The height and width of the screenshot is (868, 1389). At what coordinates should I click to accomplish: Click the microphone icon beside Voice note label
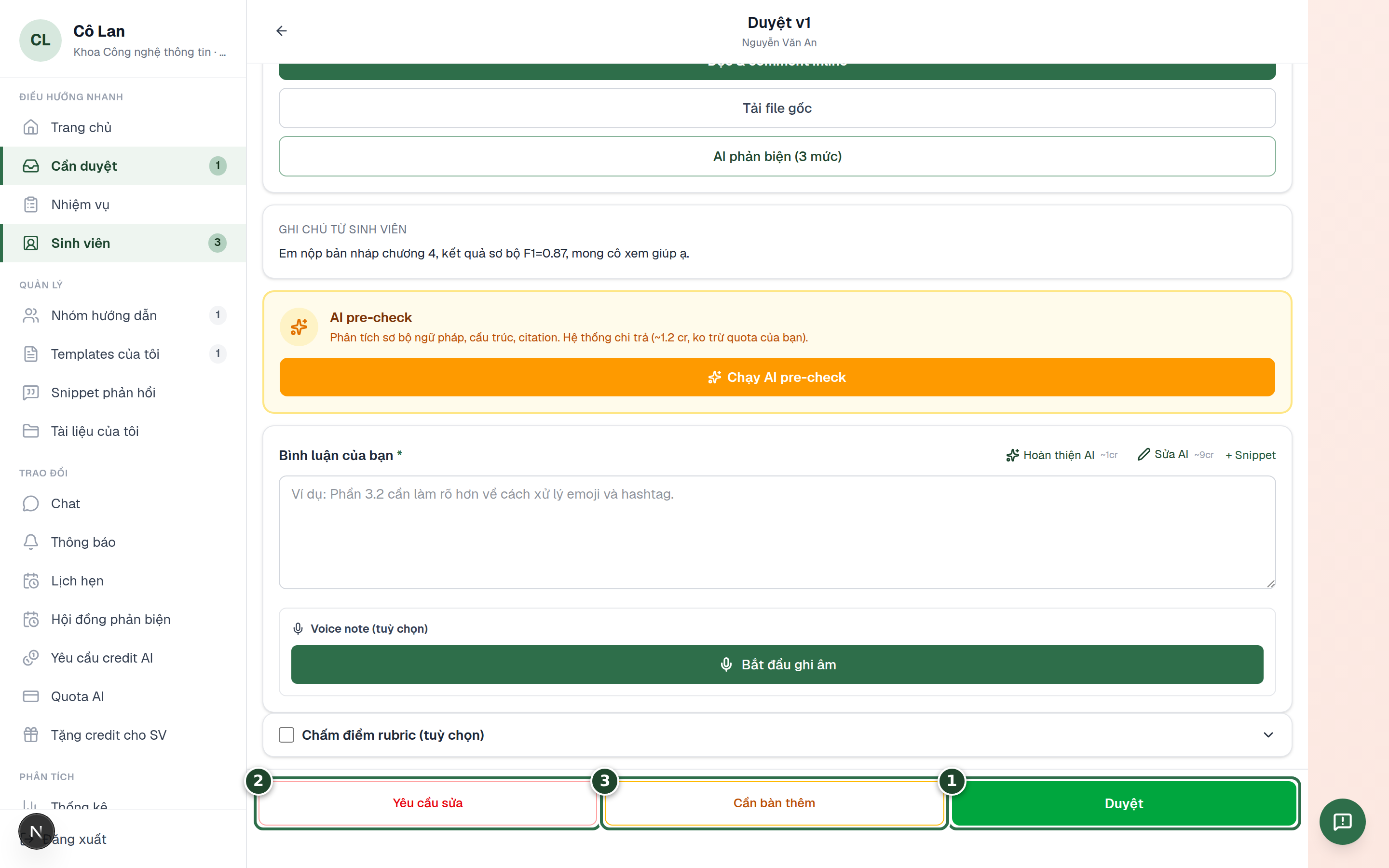coord(298,629)
